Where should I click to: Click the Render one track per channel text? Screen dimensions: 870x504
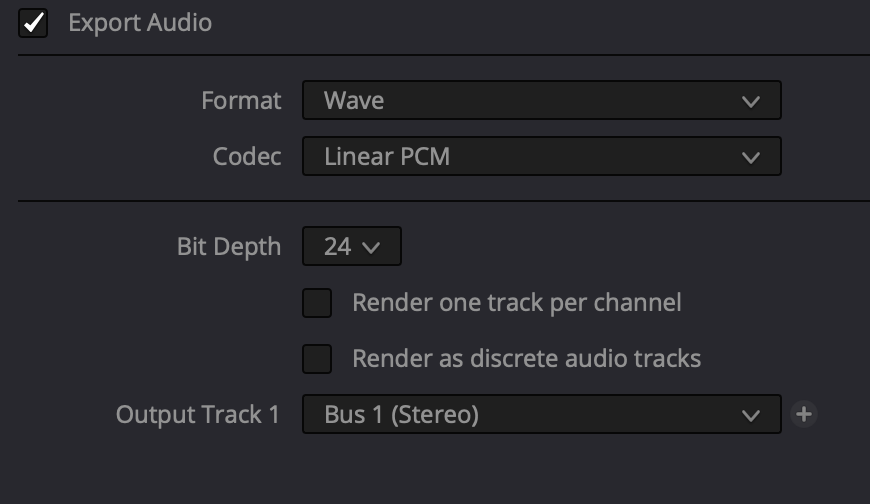tap(517, 303)
